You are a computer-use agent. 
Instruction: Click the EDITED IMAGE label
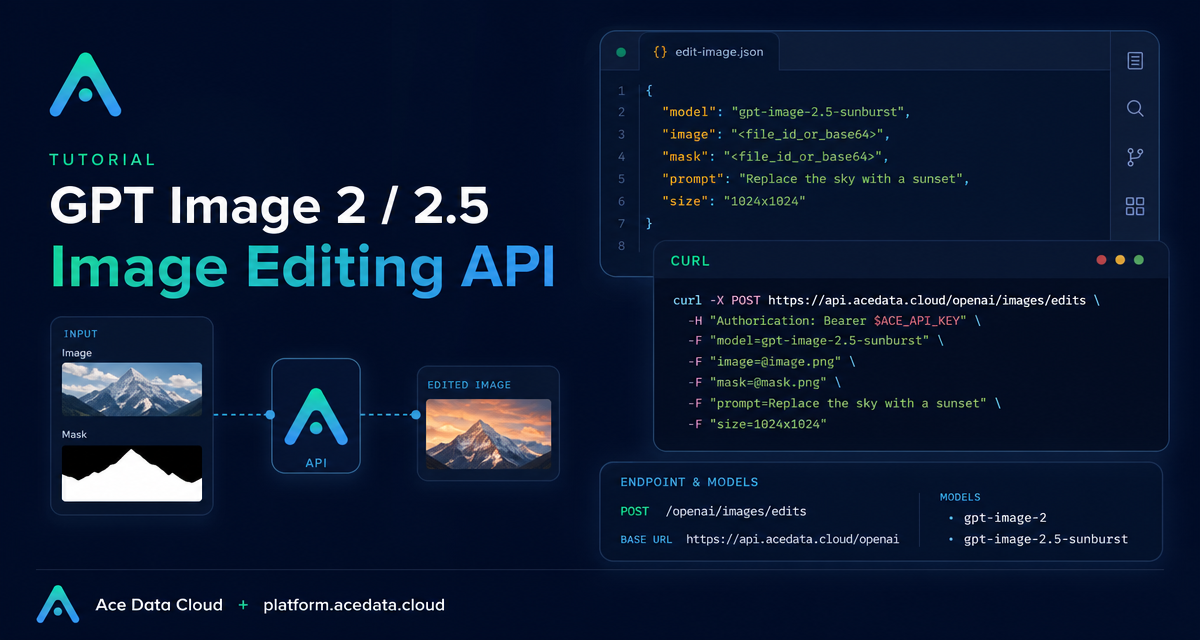pyautogui.click(x=469, y=385)
